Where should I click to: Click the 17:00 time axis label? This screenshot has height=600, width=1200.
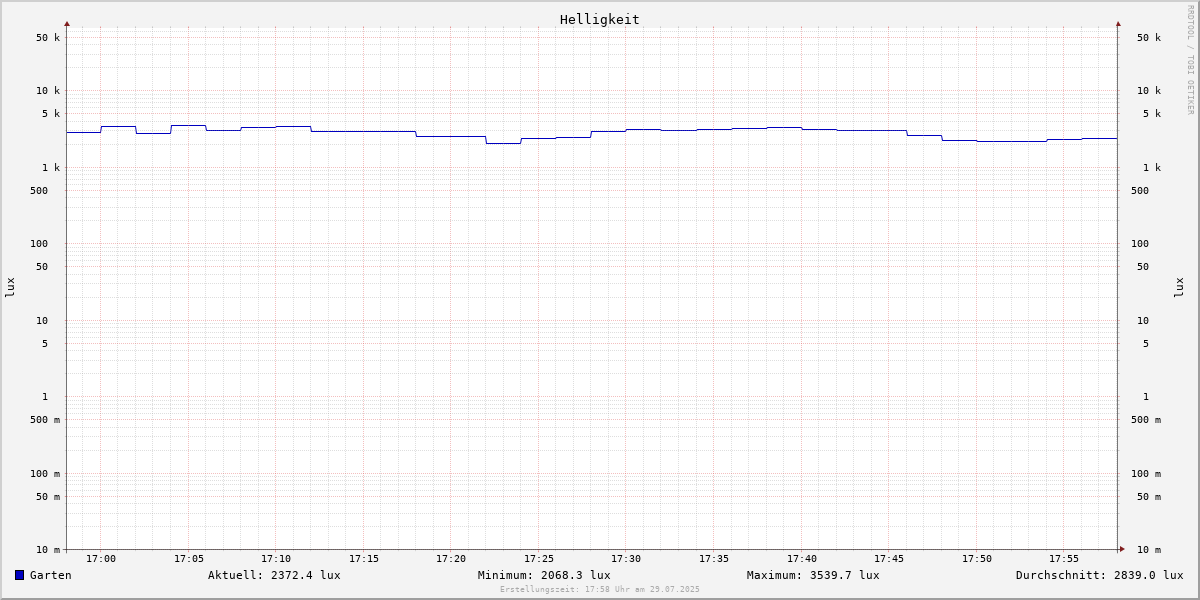pyautogui.click(x=101, y=559)
